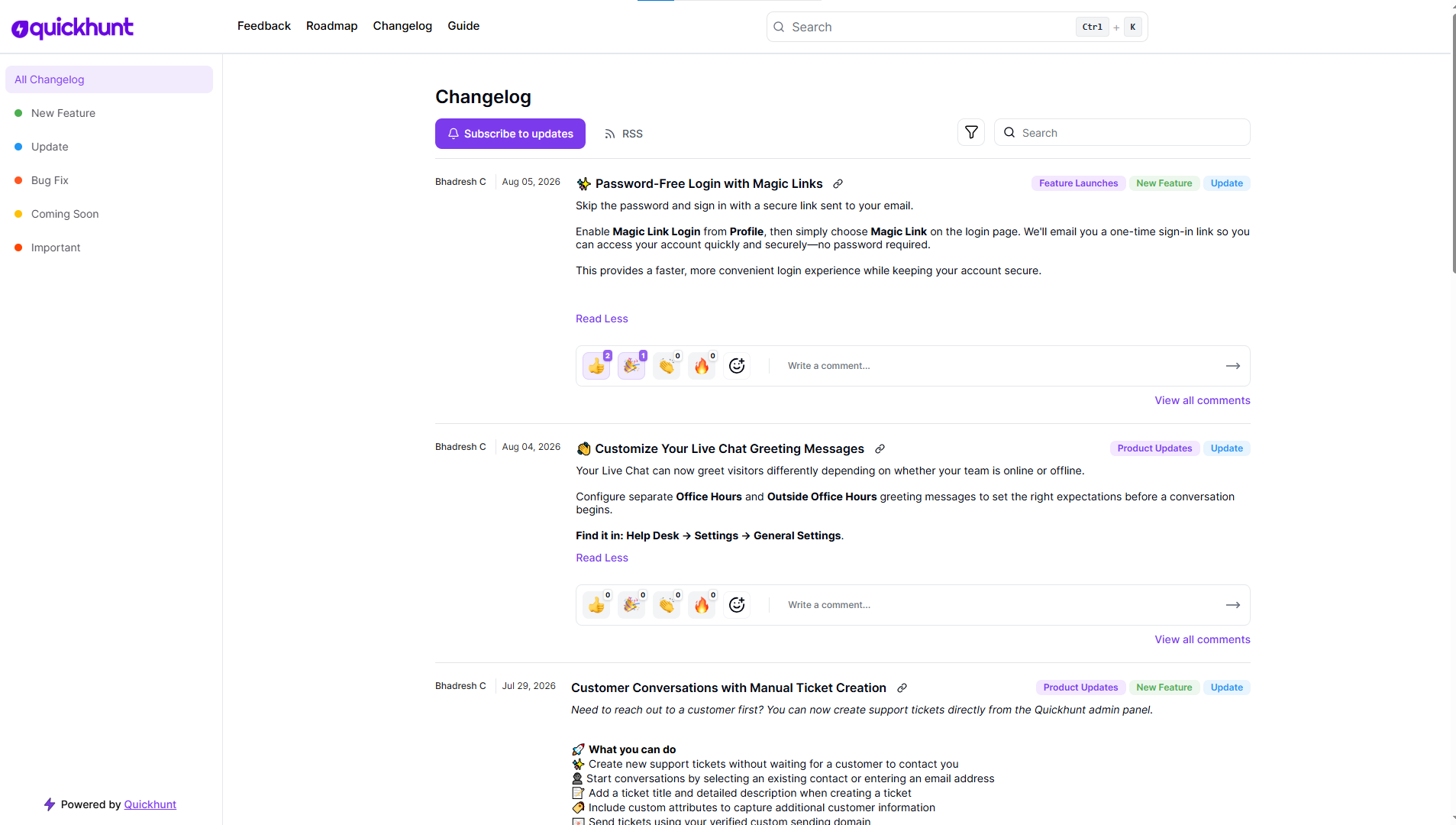Open Password-Free Login with Magic Links title
The height and width of the screenshot is (825, 1456).
point(709,184)
